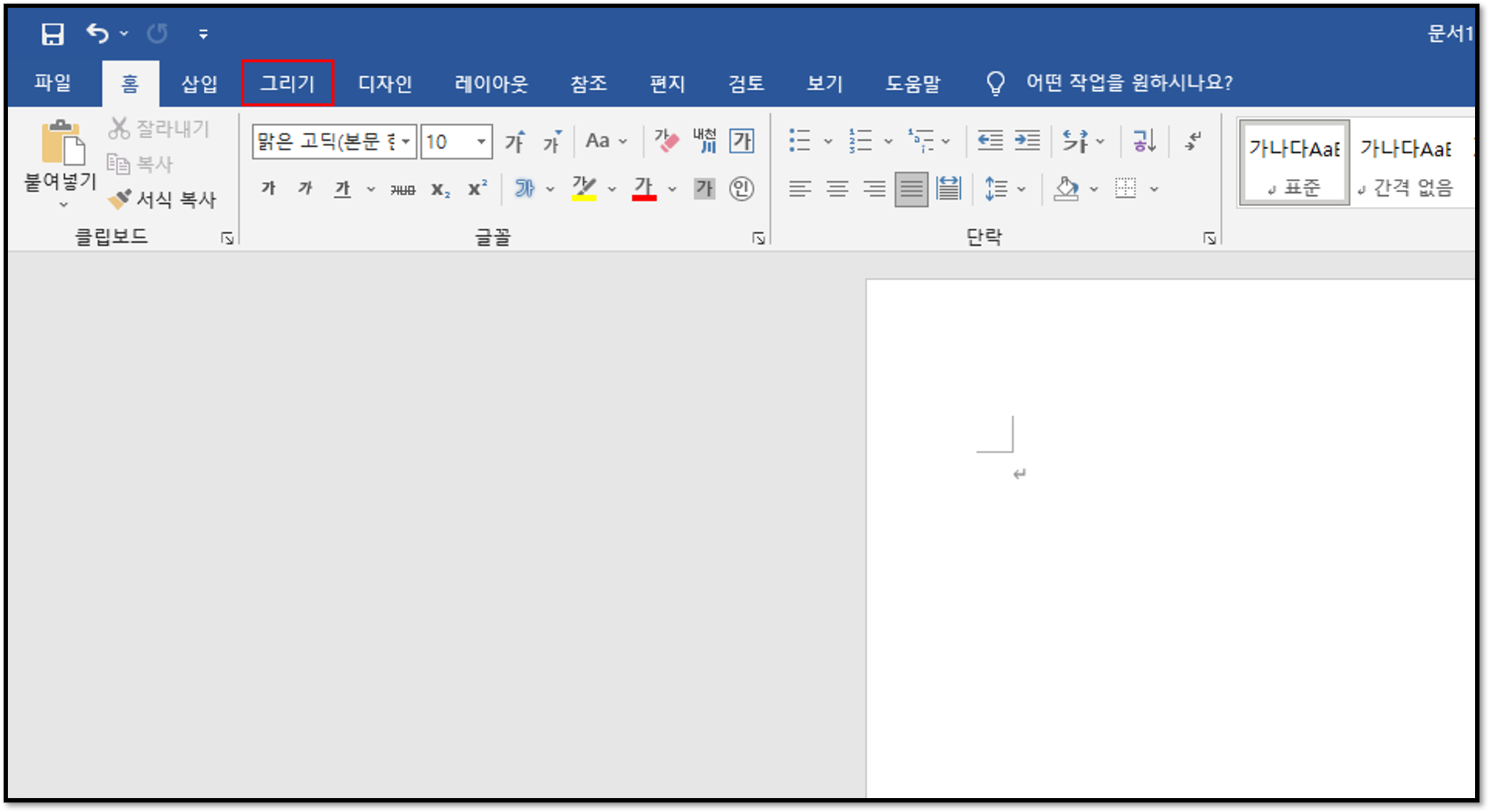The image size is (1489, 812).
Task: Open the font name dropdown
Action: (x=406, y=141)
